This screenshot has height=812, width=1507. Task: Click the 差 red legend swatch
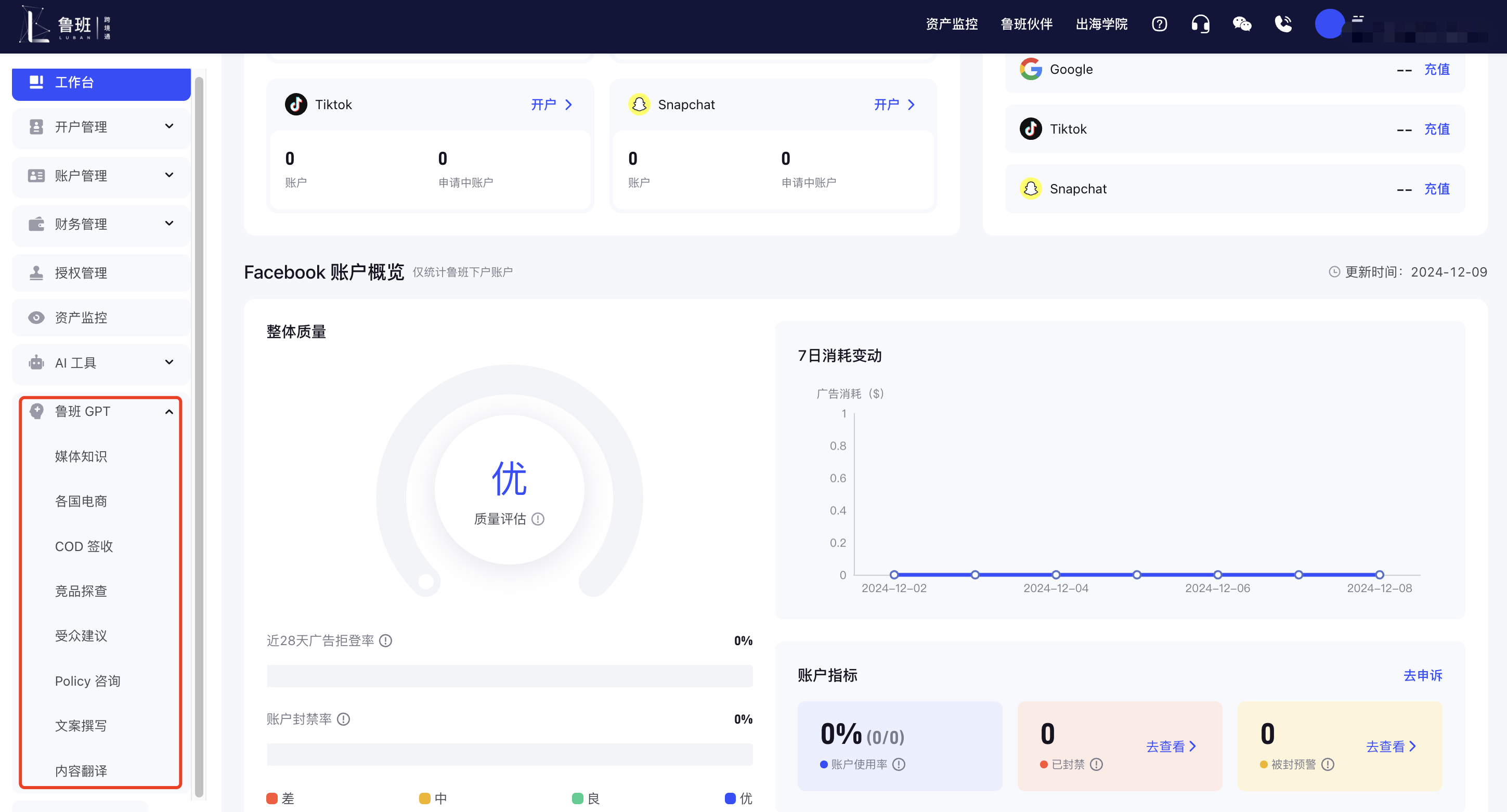pyautogui.click(x=271, y=798)
